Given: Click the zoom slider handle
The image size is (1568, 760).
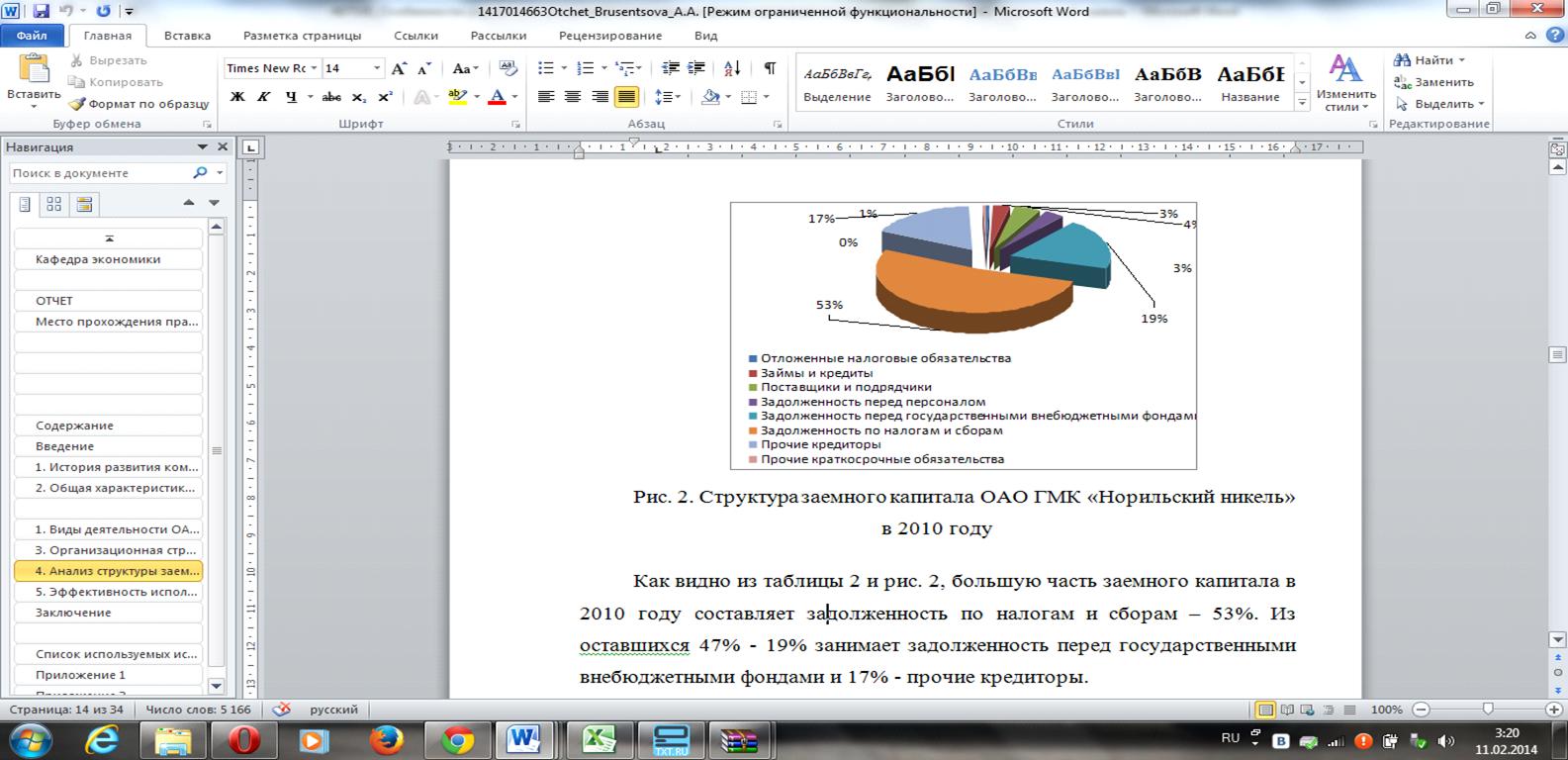Looking at the screenshot, I should pyautogui.click(x=1487, y=710).
